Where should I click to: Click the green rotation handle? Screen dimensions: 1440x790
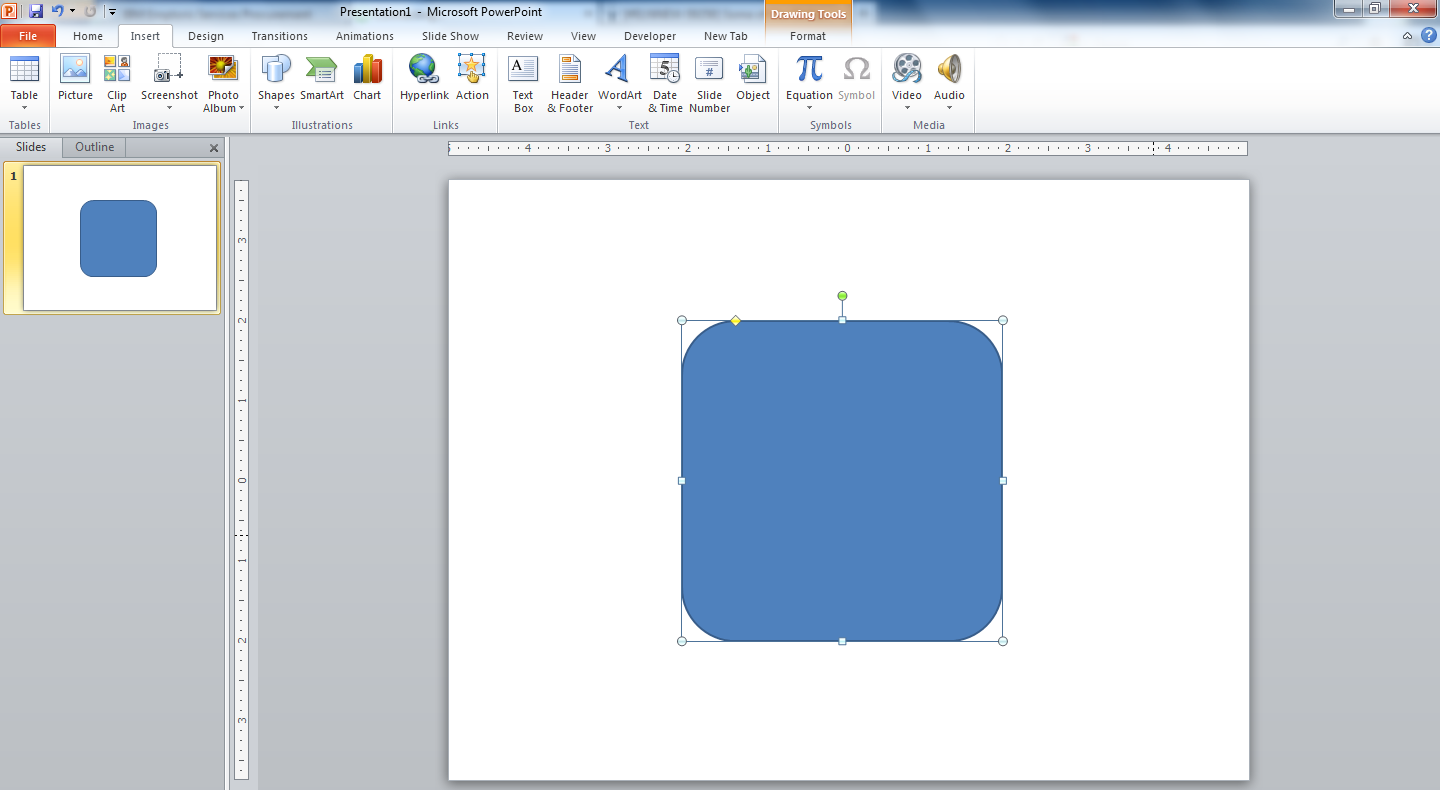[x=842, y=296]
